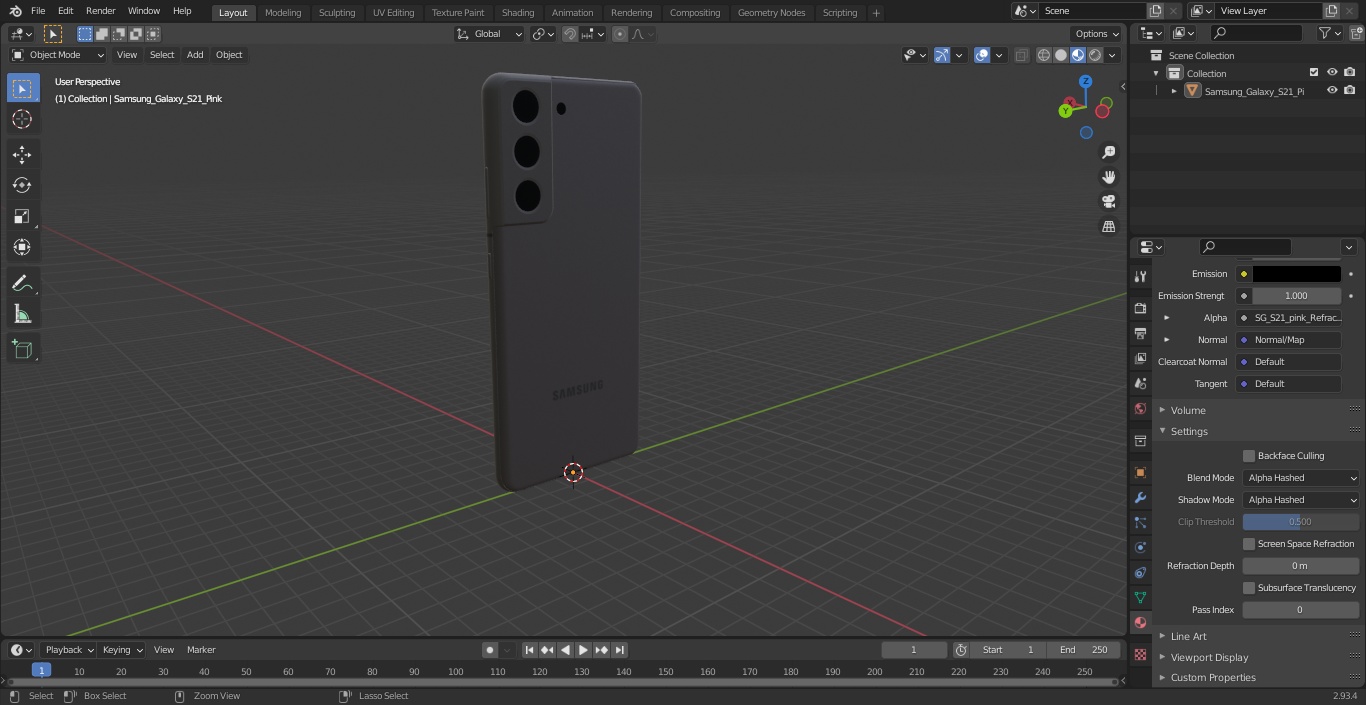Activate the Scale tool
This screenshot has width=1366, height=705.
22,216
